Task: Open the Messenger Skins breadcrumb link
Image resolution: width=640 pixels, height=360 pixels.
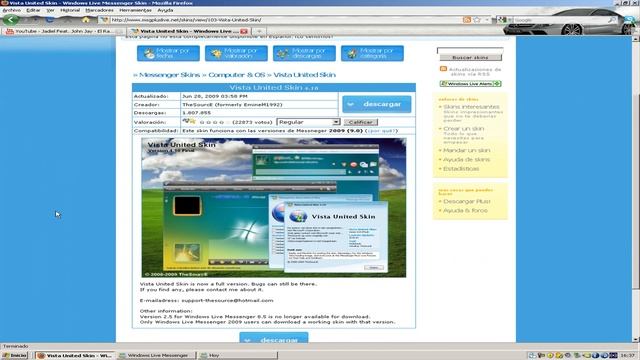Action: pos(169,75)
